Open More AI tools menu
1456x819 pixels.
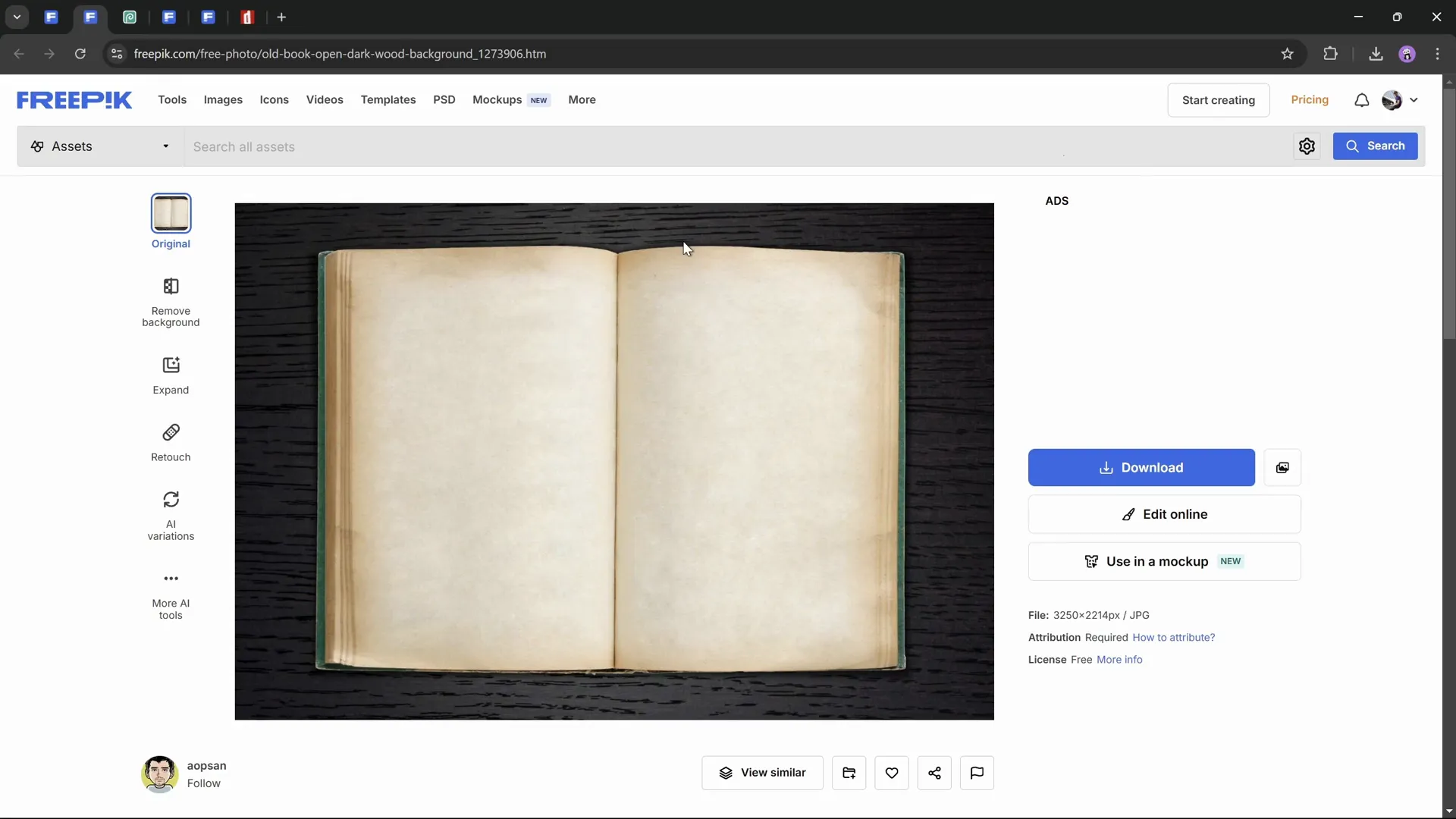[x=171, y=596]
